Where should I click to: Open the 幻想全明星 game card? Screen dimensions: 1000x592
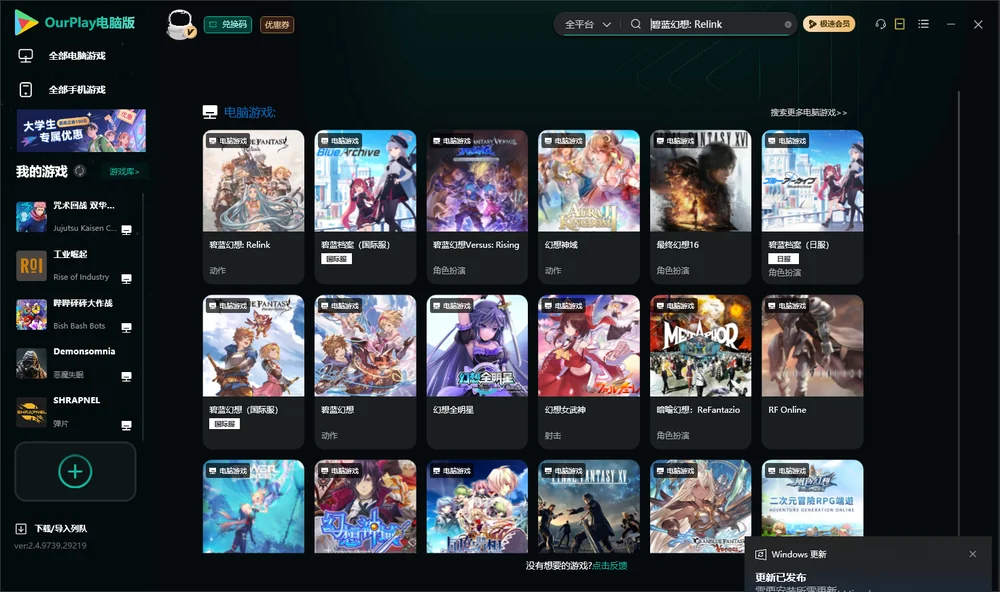[477, 372]
